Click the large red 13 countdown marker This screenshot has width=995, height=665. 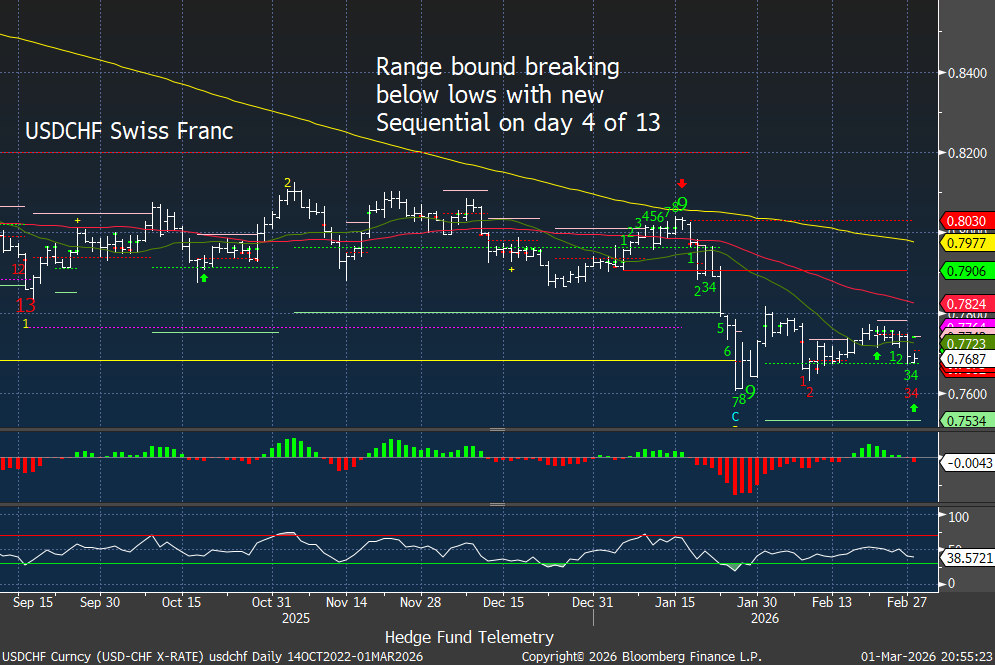click(x=25, y=304)
